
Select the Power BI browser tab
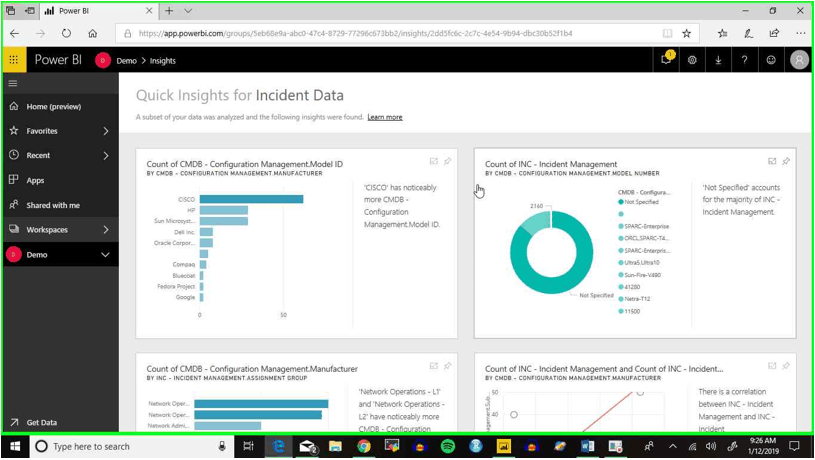(99, 10)
